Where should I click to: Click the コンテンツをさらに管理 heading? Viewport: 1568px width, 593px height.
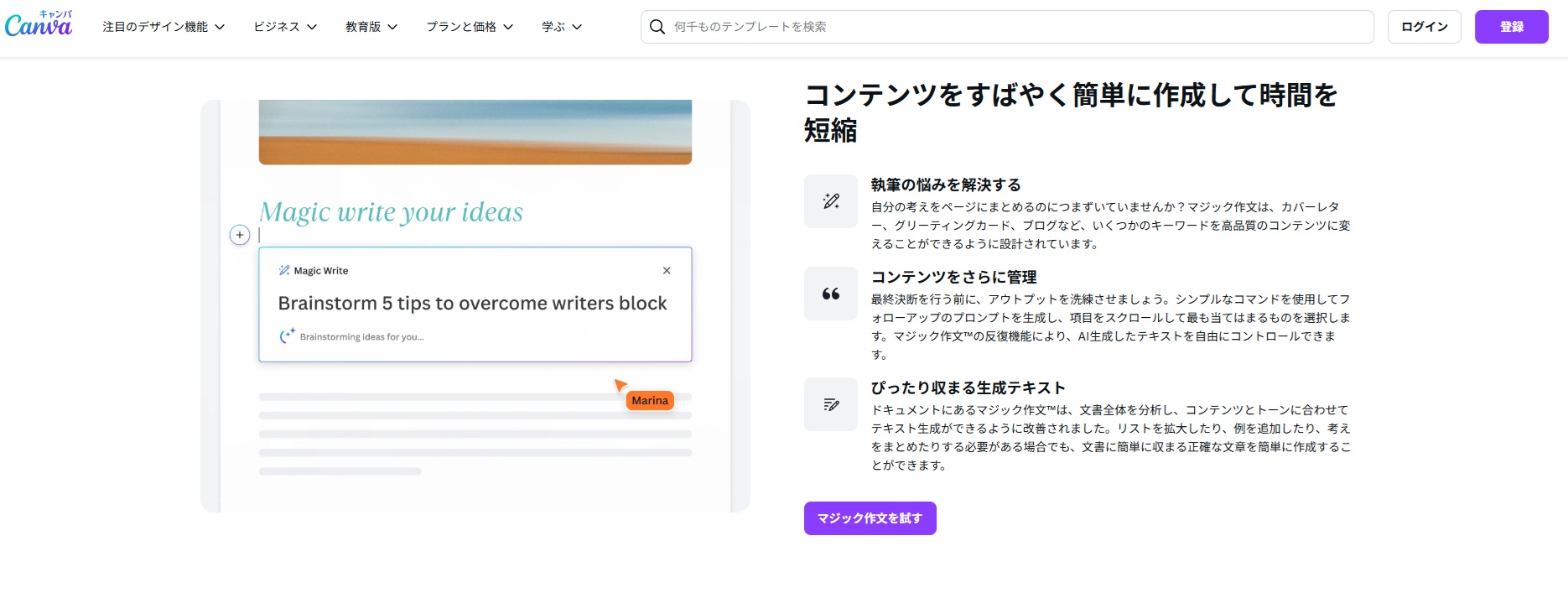click(x=954, y=277)
